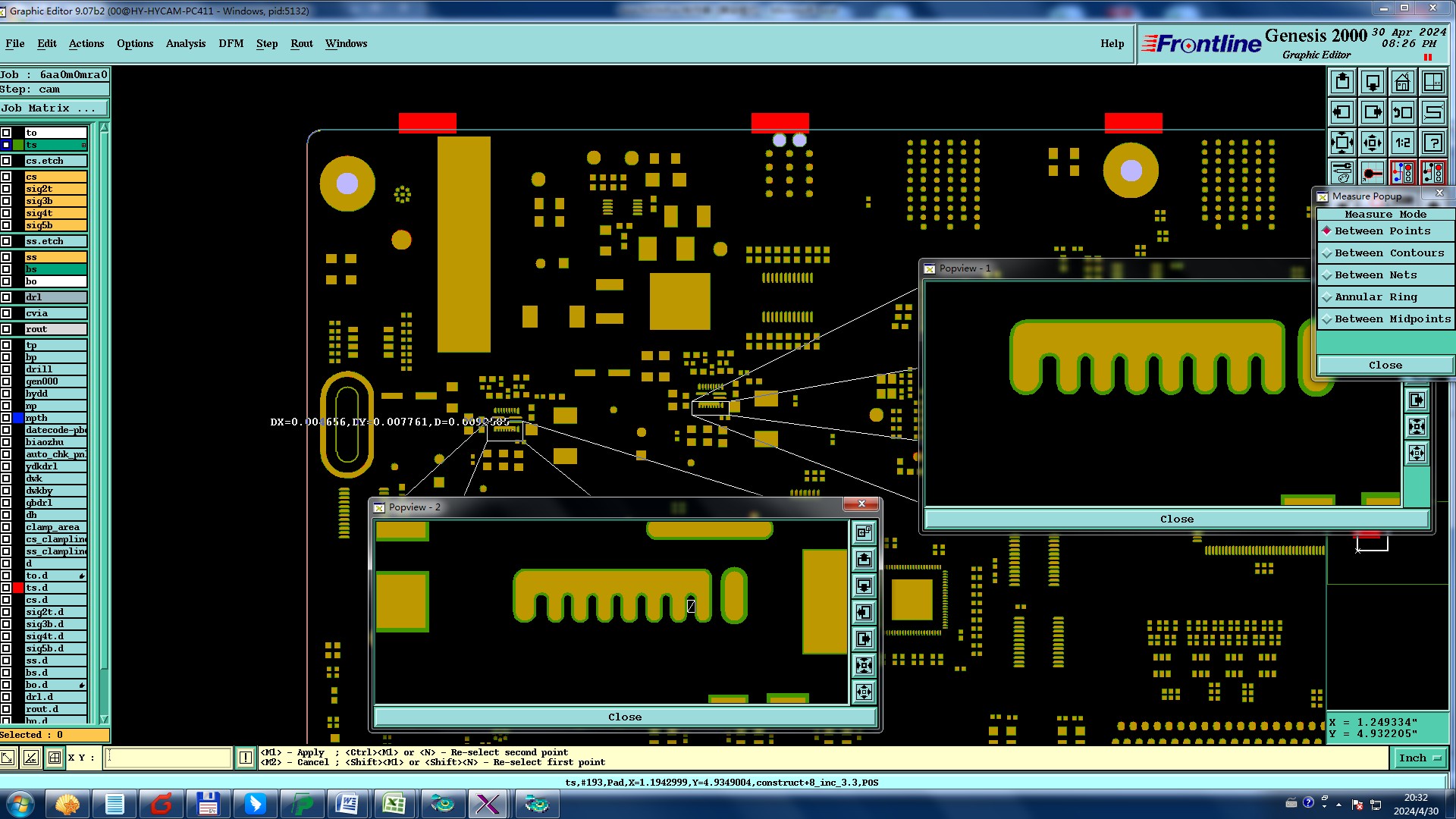Image resolution: width=1456 pixels, height=819 pixels.
Task: Click layer list scrollbar down arrow
Action: [104, 719]
